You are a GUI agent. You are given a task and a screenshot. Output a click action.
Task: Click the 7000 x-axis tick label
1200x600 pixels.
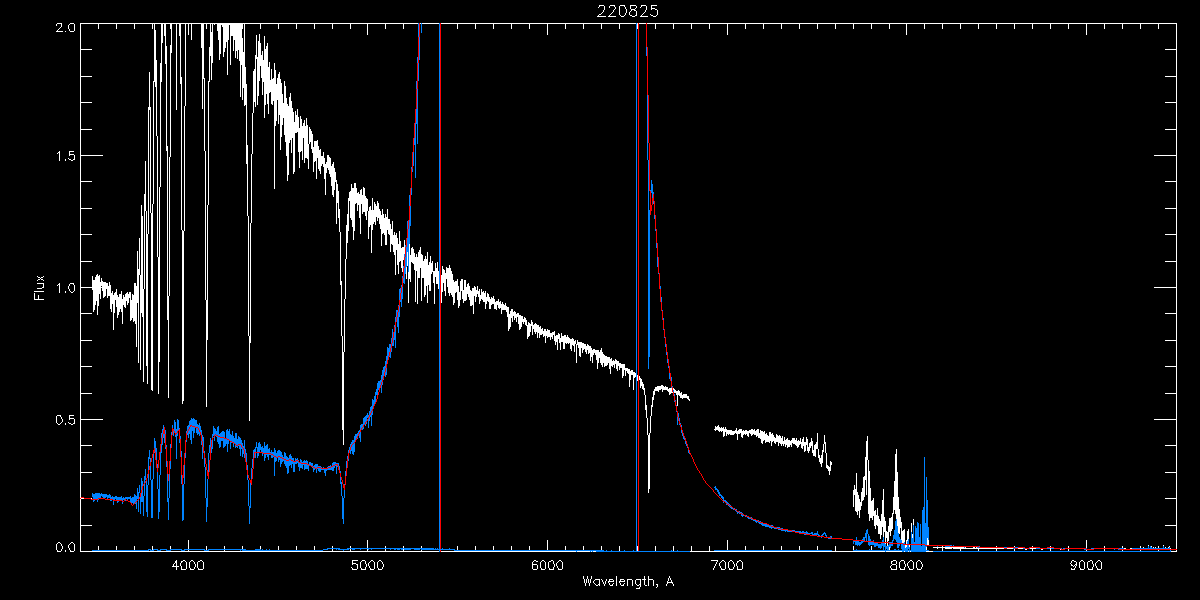click(726, 564)
